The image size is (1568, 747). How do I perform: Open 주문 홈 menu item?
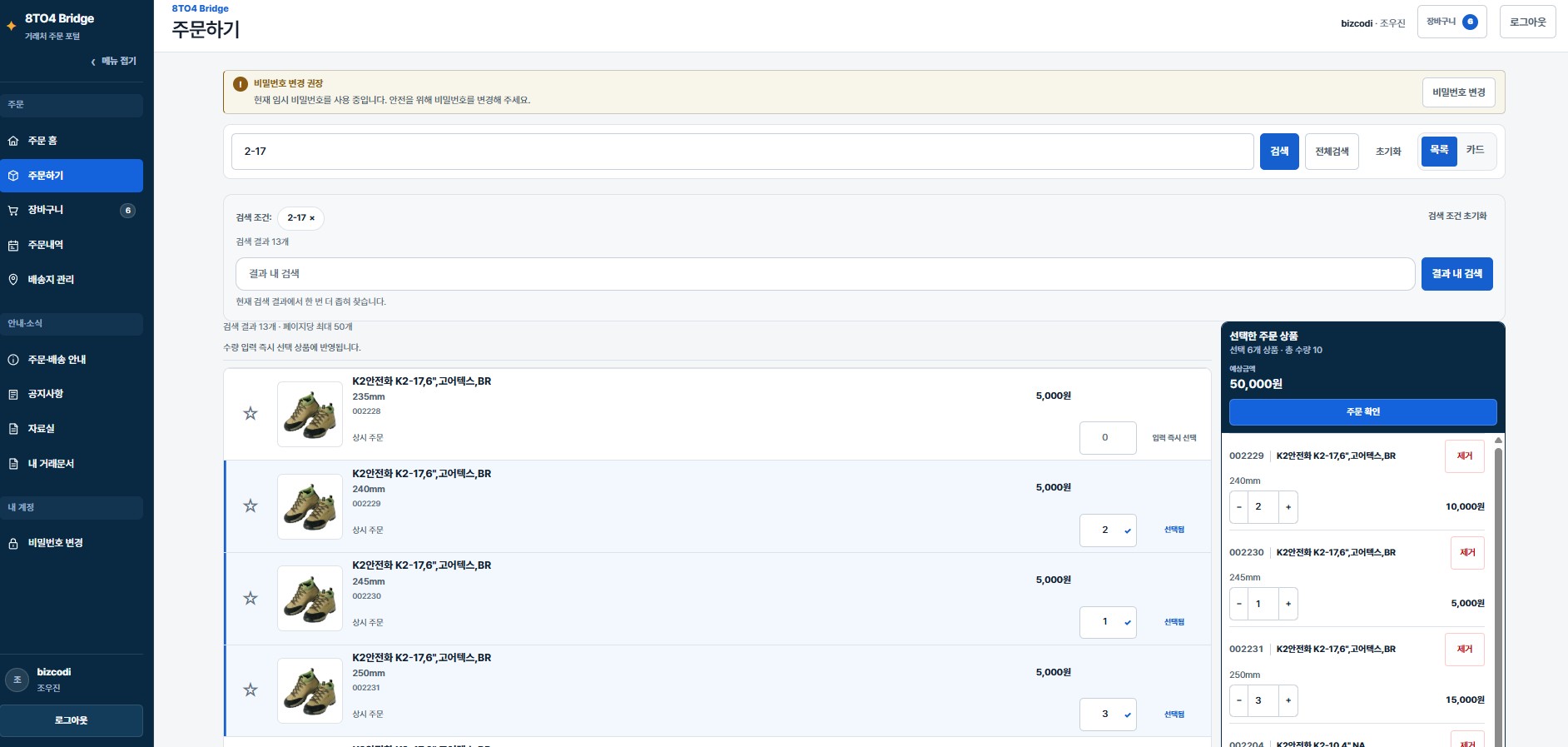pyautogui.click(x=72, y=141)
